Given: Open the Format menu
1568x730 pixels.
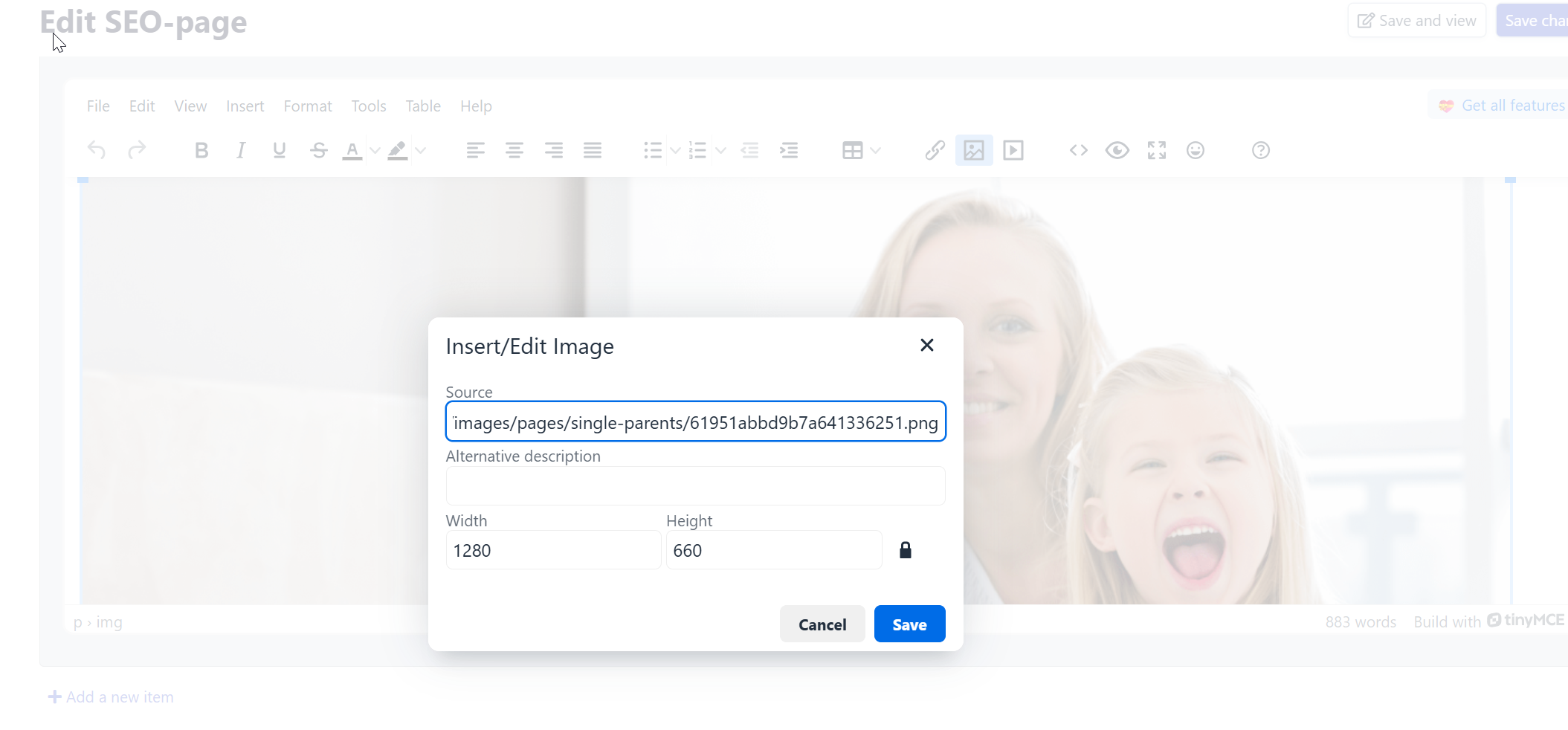Looking at the screenshot, I should (308, 106).
